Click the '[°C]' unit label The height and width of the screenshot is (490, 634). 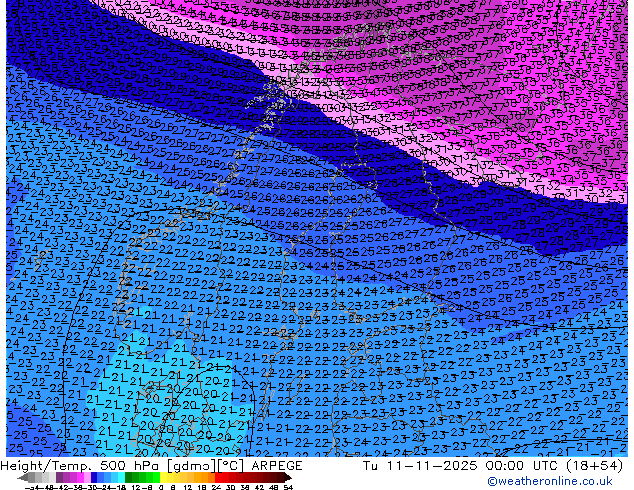(230, 466)
